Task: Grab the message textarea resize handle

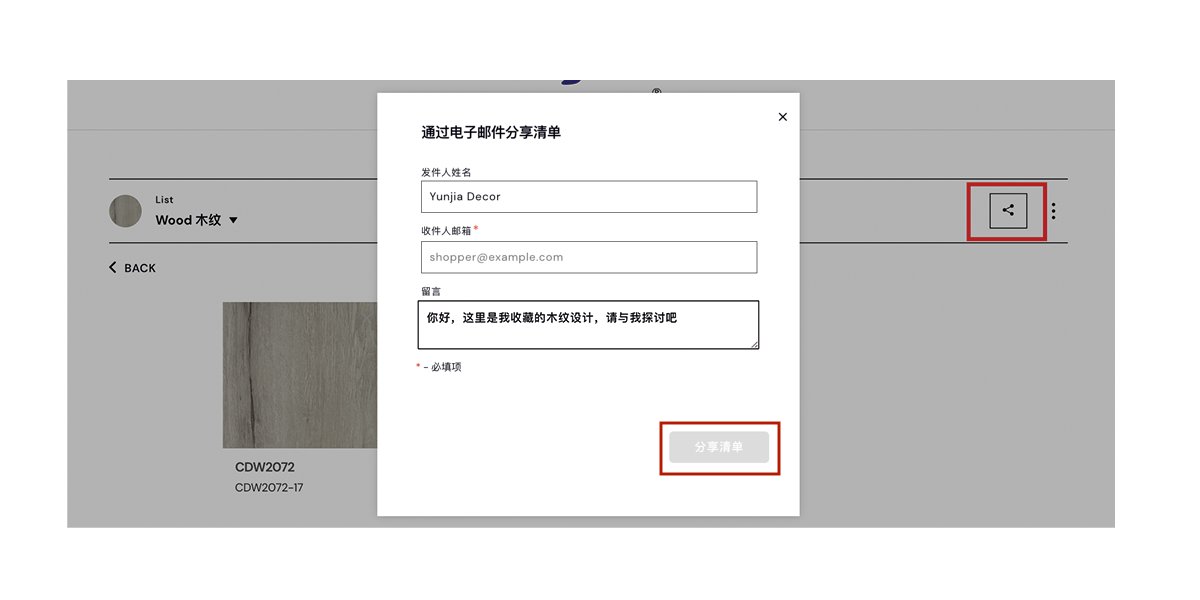Action: [754, 344]
